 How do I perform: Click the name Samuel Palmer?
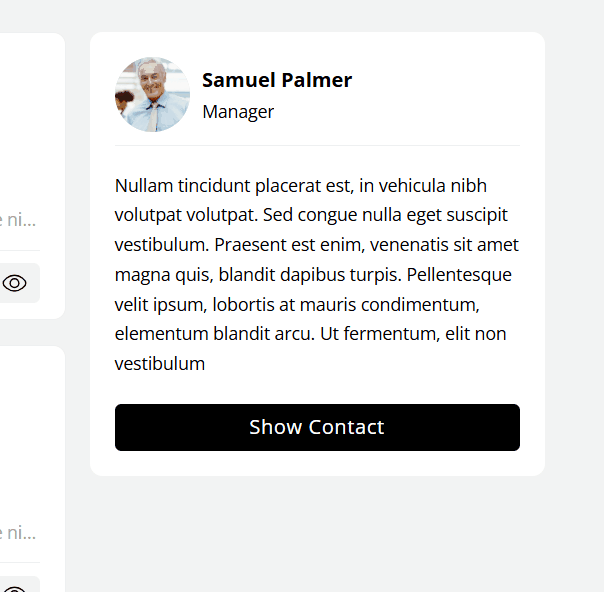(277, 80)
